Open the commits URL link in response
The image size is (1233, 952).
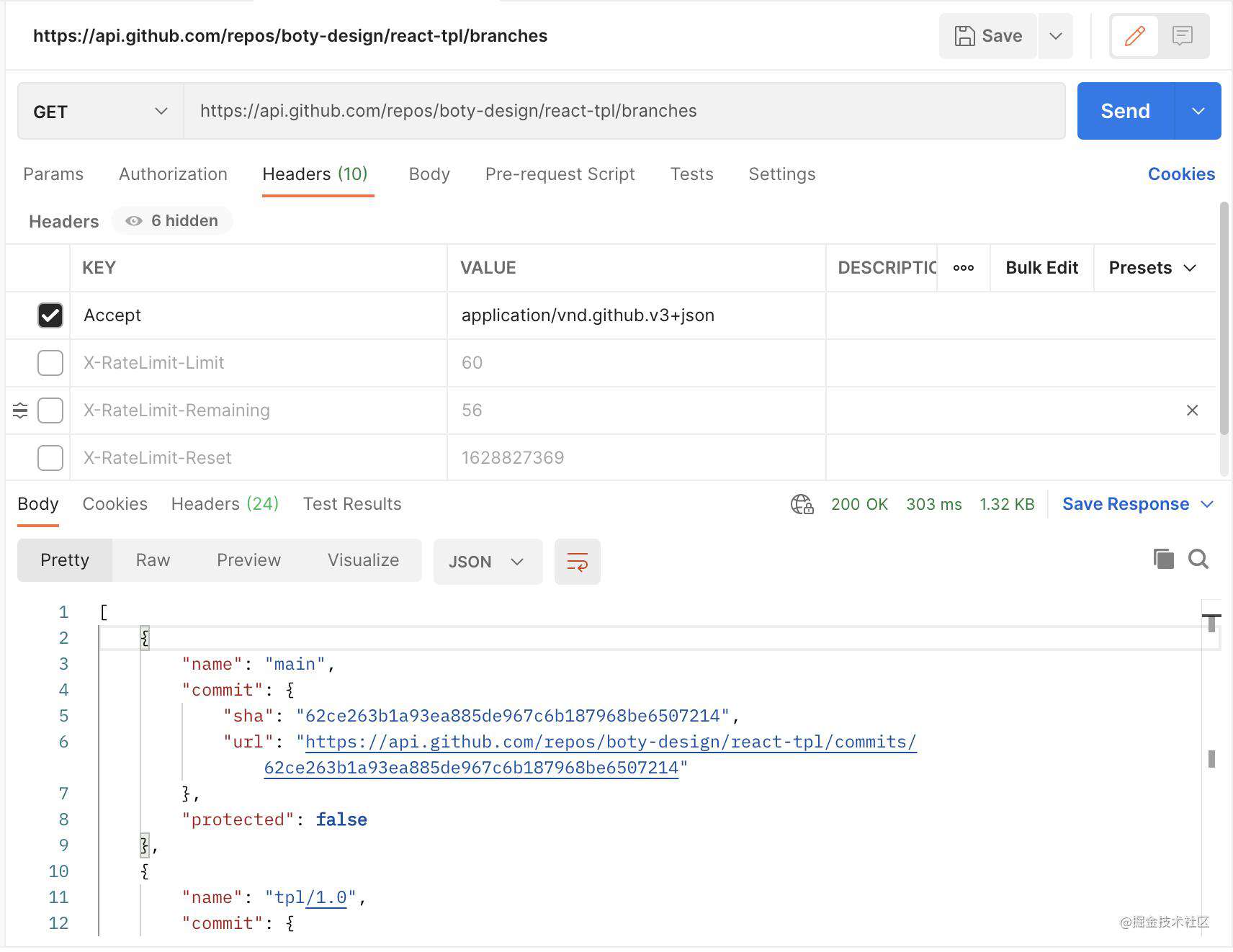coord(611,742)
